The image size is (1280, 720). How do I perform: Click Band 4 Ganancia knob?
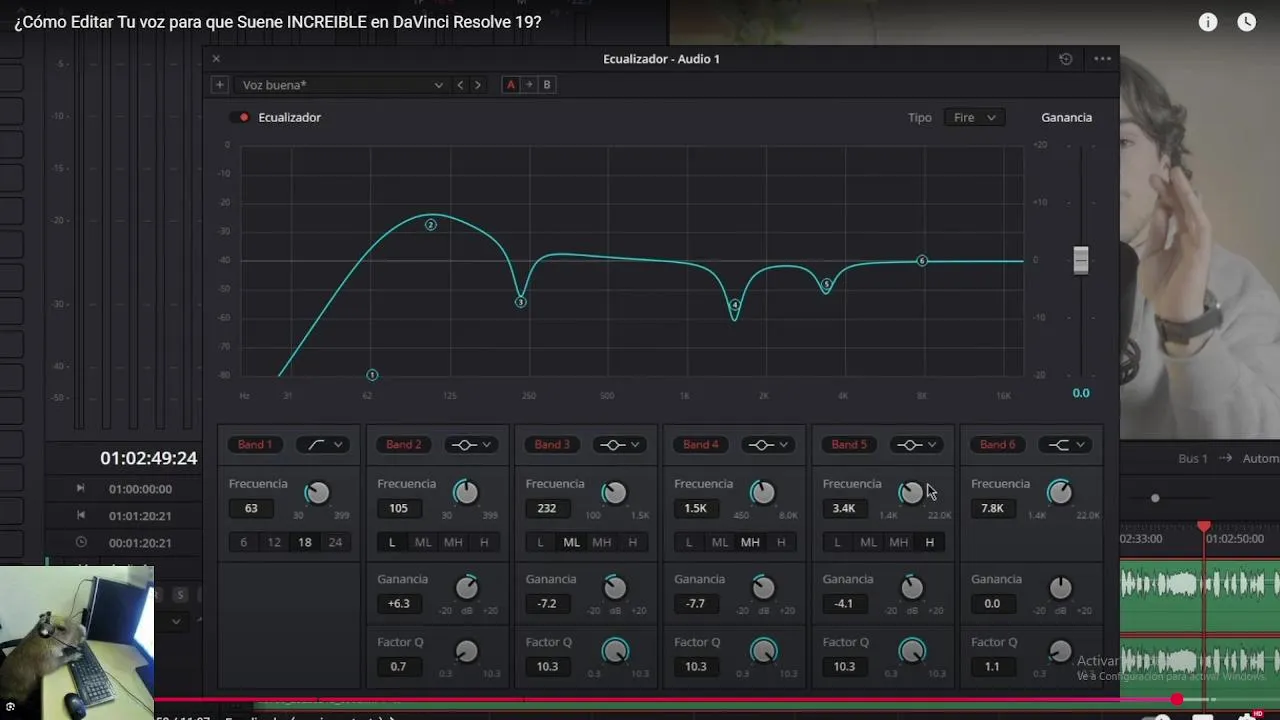(x=763, y=587)
